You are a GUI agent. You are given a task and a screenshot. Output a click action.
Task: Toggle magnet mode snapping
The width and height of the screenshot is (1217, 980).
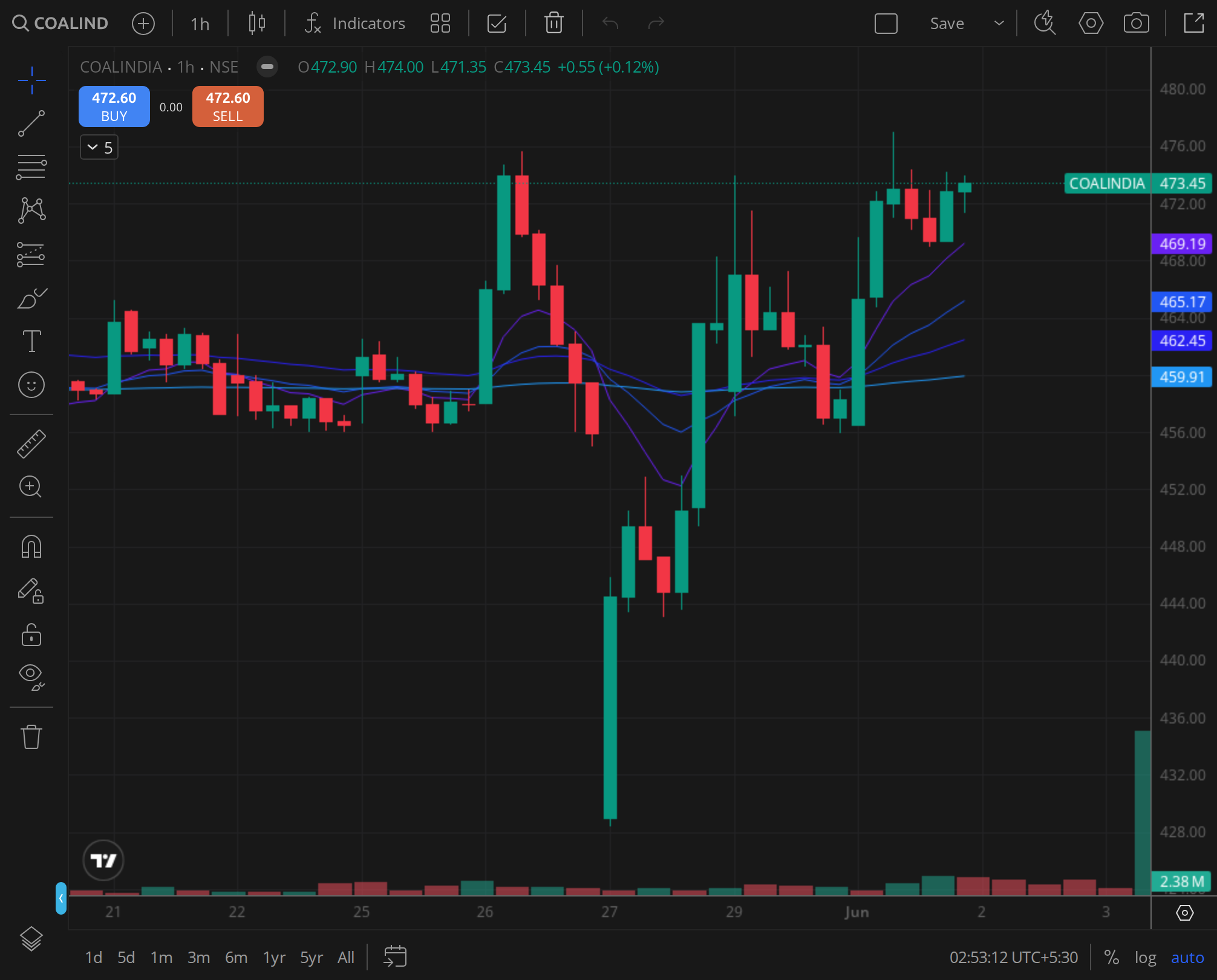click(31, 546)
